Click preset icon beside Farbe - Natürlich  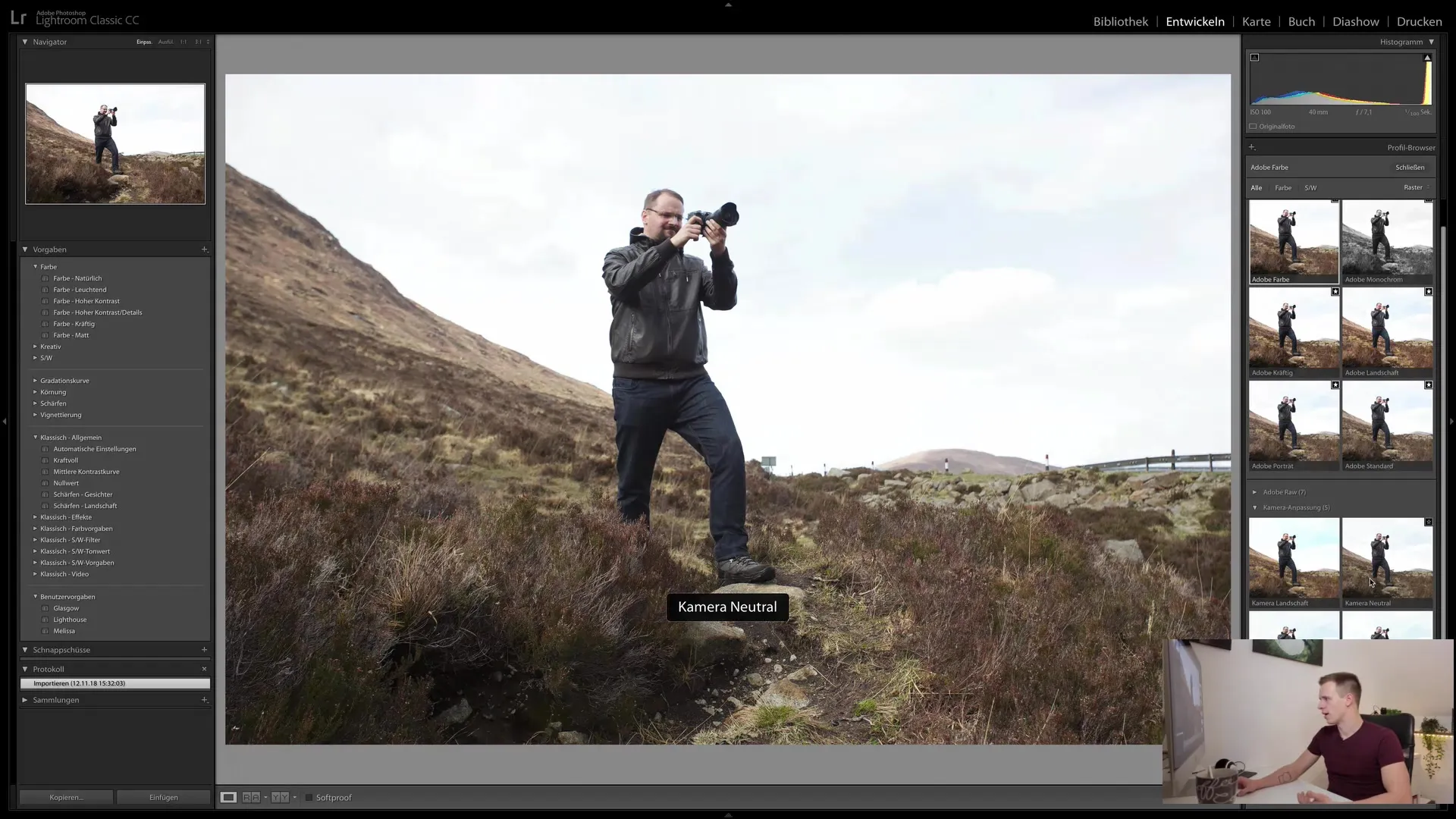pos(45,278)
